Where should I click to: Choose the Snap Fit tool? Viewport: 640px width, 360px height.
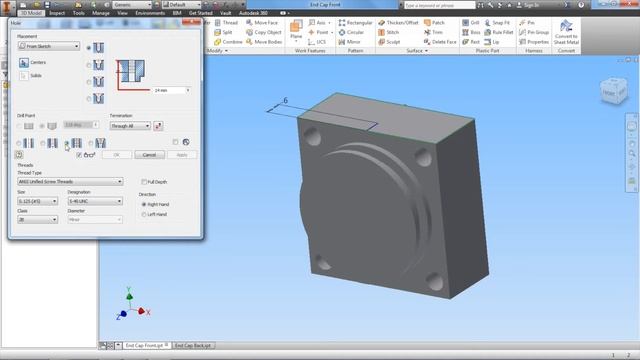497,23
